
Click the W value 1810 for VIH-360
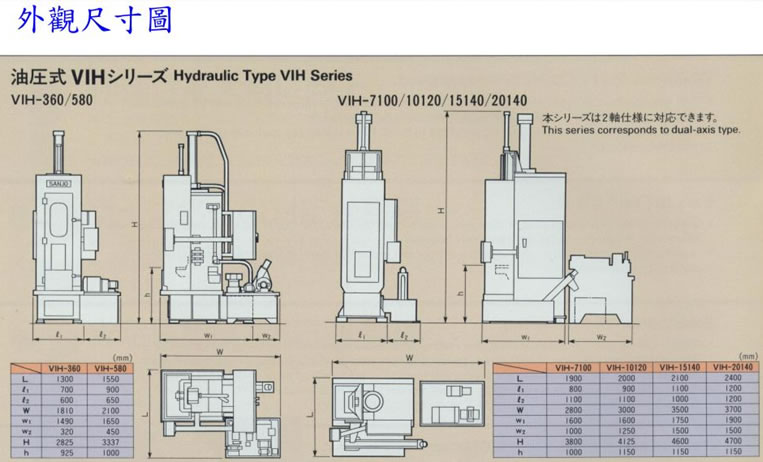click(x=65, y=410)
